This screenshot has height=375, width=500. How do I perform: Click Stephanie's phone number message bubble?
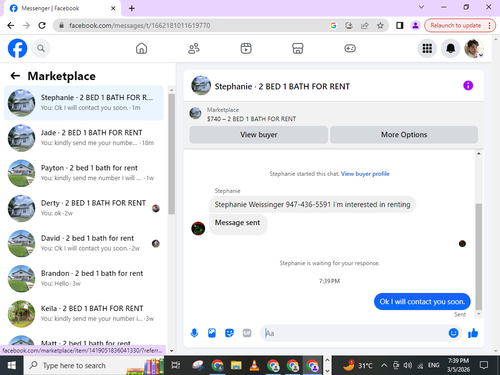[312, 204]
